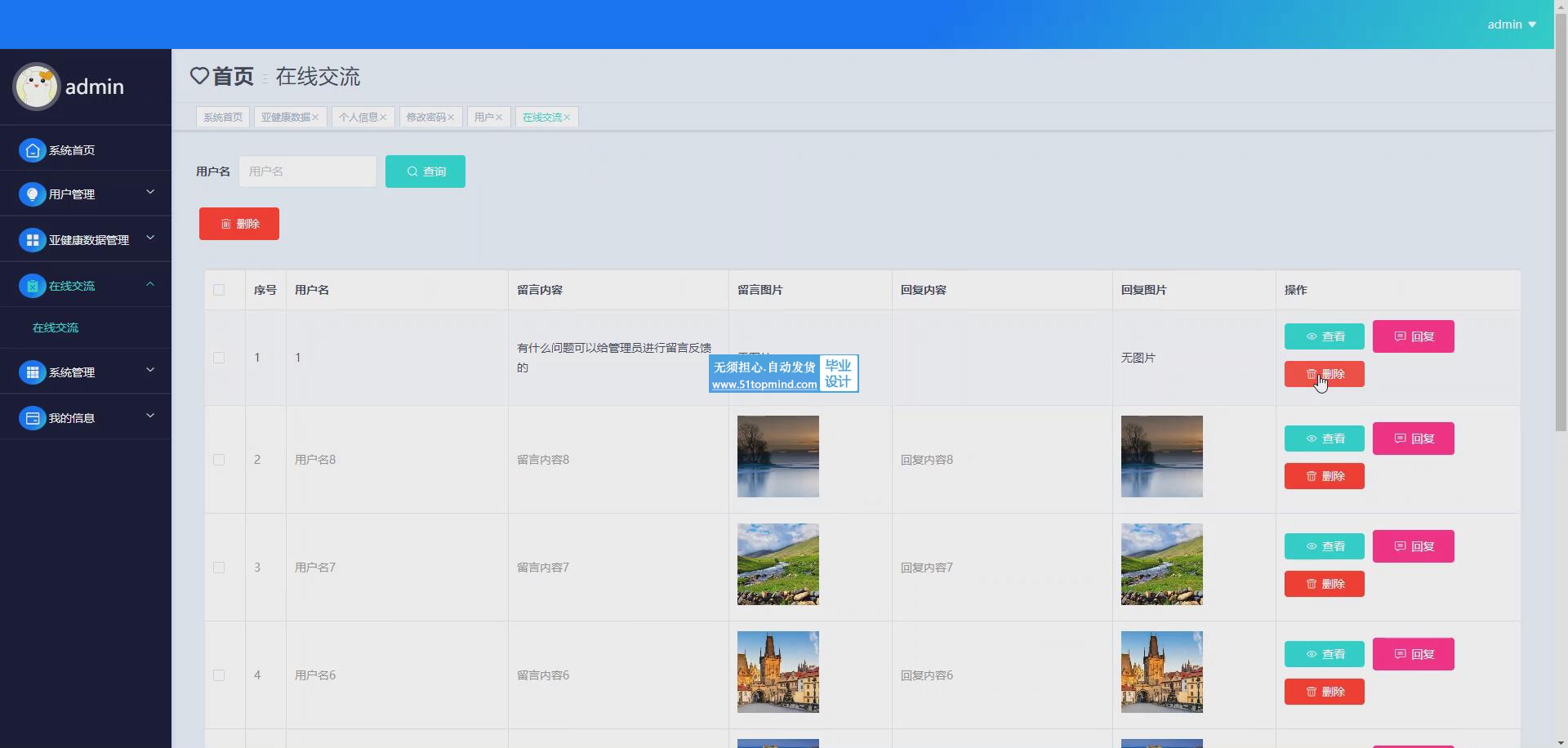Tick the checkbox for 用户名6 row
The width and height of the screenshot is (1568, 748).
coord(219,675)
